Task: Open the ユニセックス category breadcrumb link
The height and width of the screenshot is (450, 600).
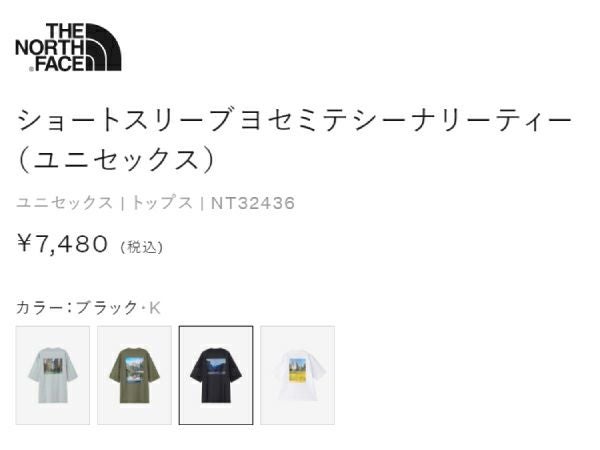Action: (x=64, y=203)
